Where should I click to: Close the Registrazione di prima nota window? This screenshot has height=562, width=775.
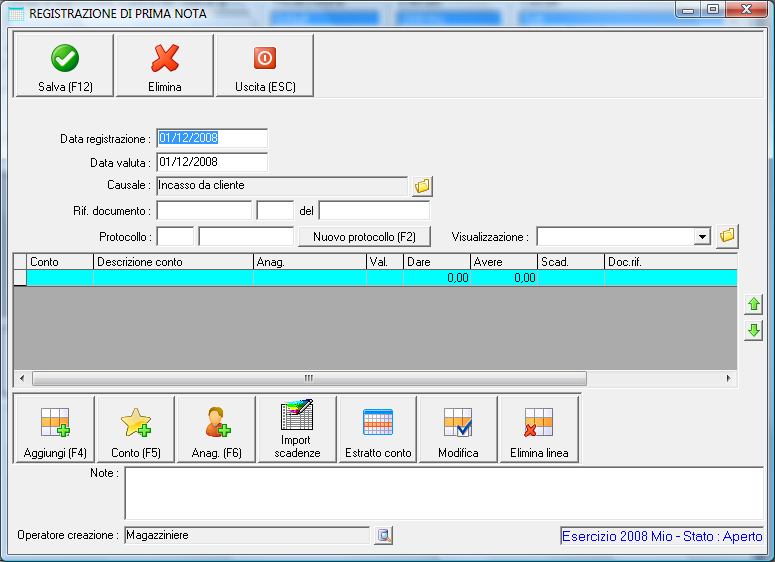(746, 10)
